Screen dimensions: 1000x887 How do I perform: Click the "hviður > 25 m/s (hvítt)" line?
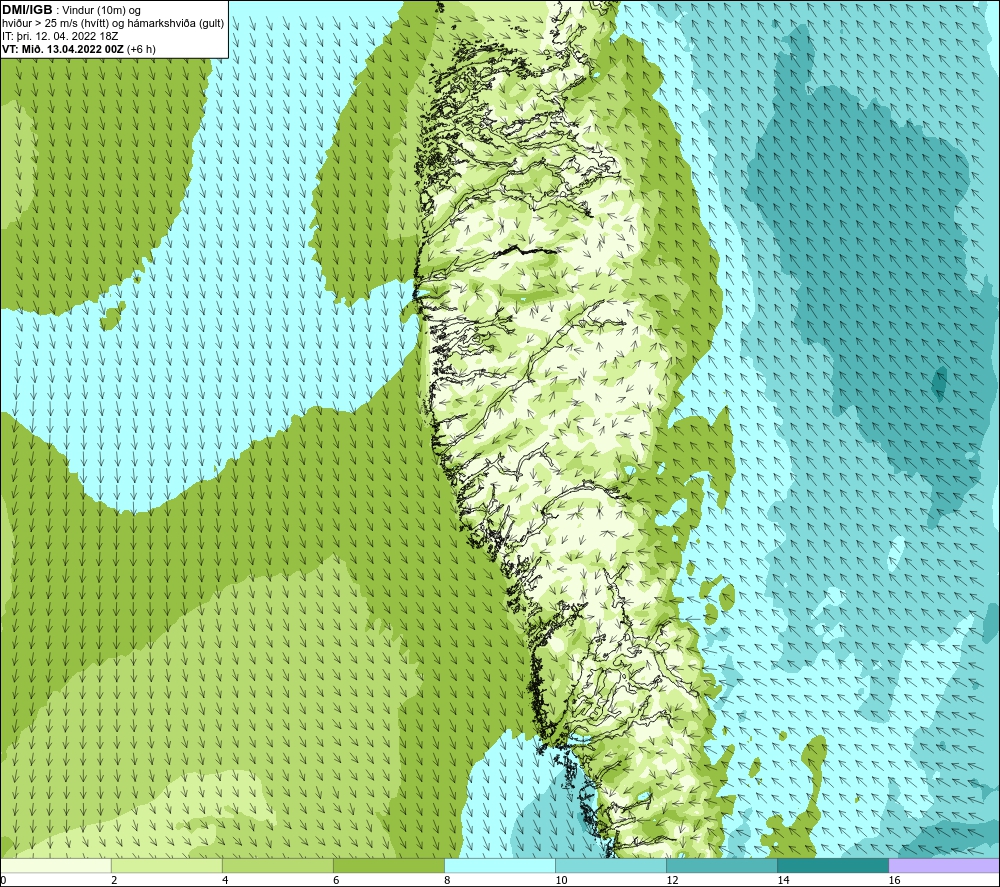click(55, 24)
